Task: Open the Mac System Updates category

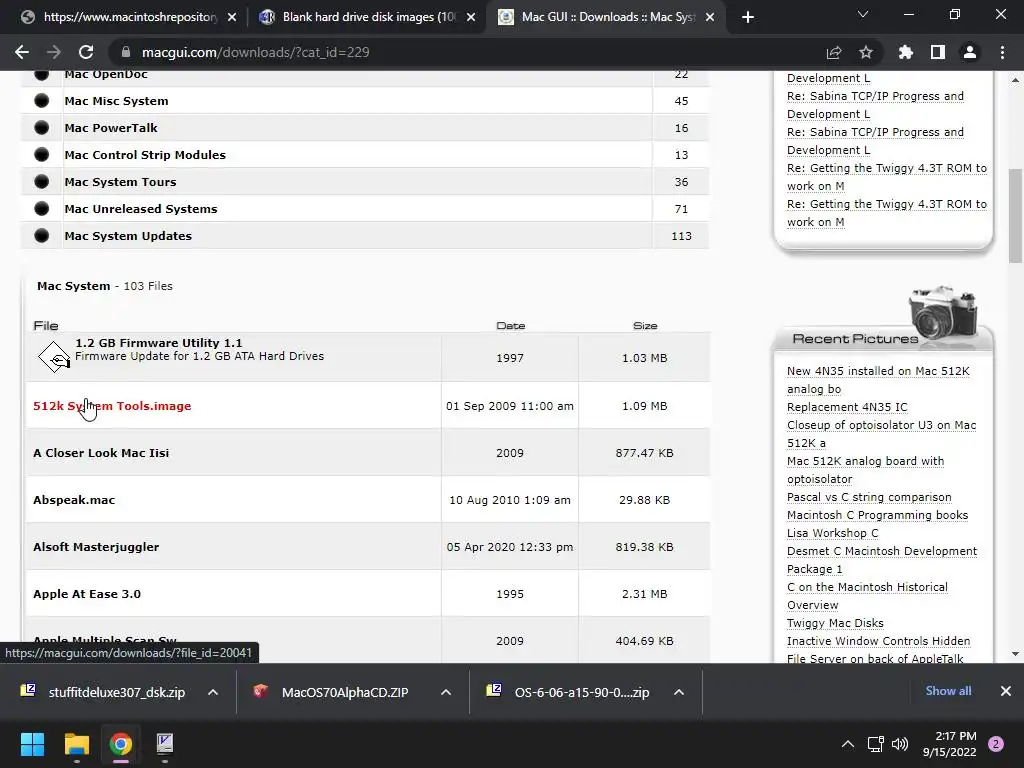Action: [x=128, y=236]
